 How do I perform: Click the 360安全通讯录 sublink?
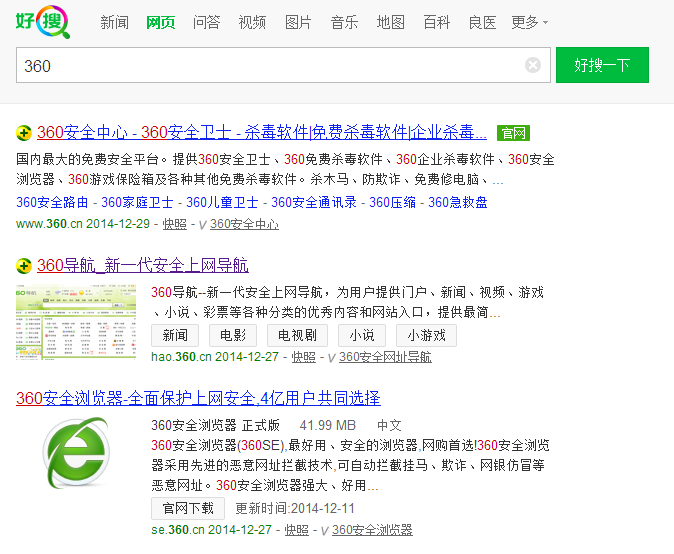tap(314, 202)
